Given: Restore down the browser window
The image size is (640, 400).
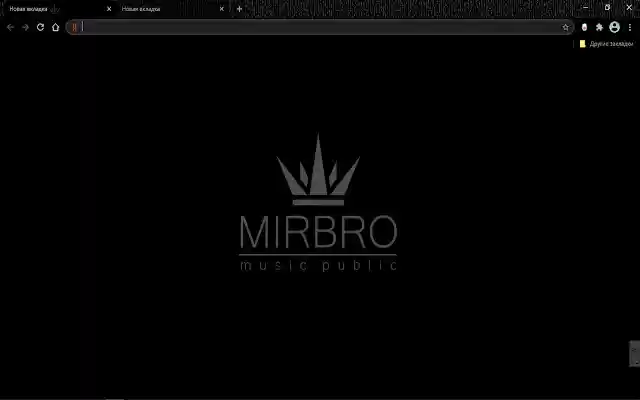Looking at the screenshot, I should click(607, 7).
